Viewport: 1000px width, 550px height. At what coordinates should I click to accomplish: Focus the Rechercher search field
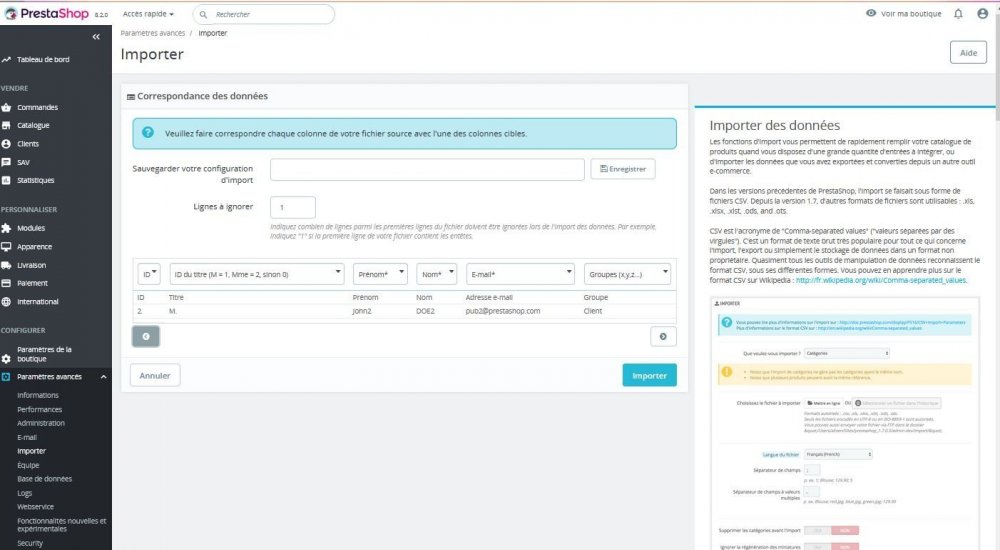[263, 14]
